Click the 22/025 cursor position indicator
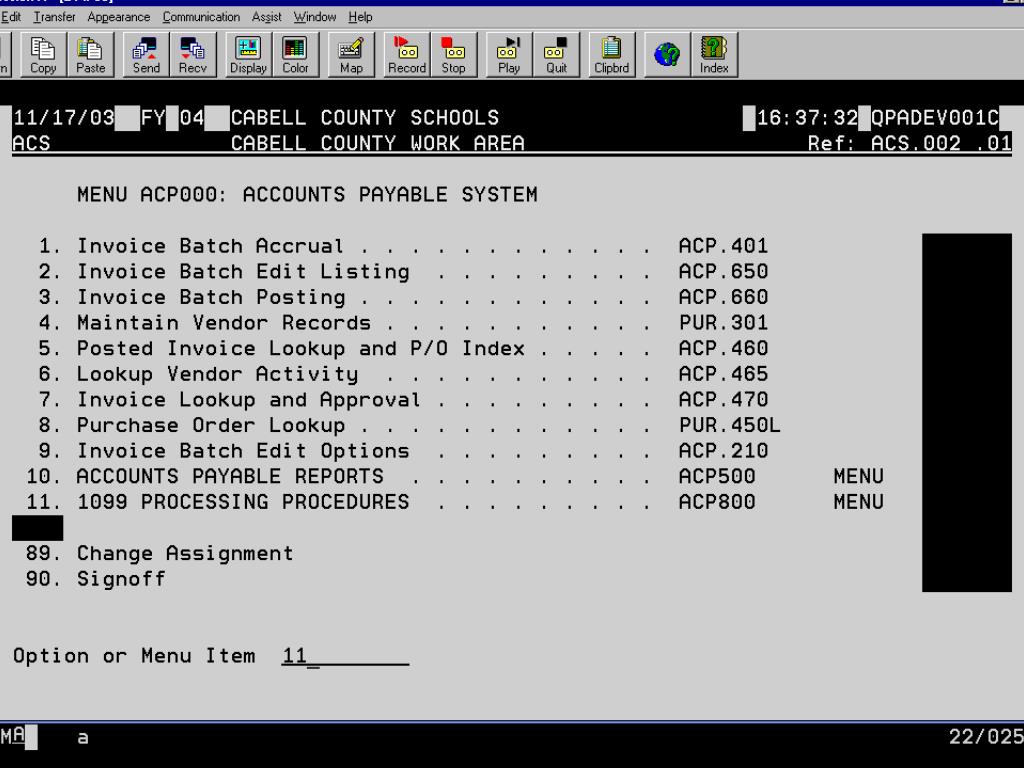 click(986, 737)
